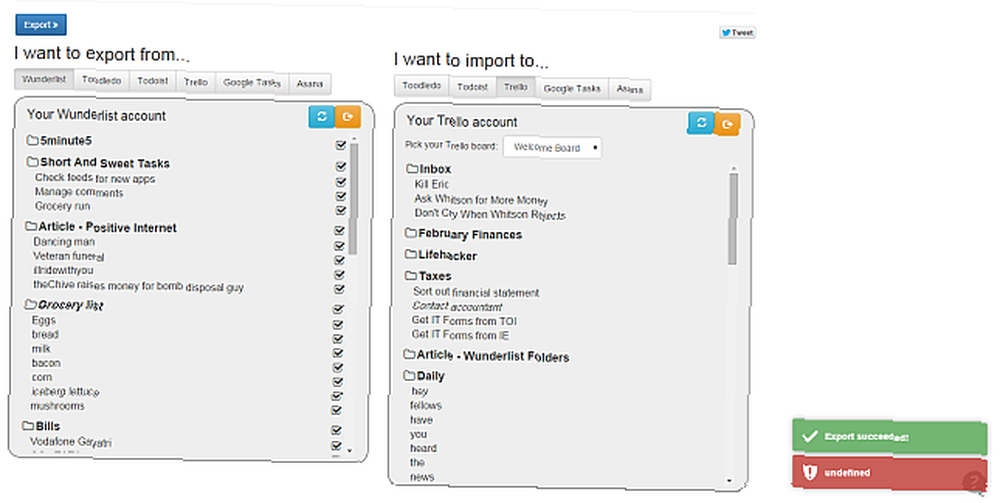Click the Inbox folder icon in Trello
Screen dimensions: 1000x503
[412, 168]
